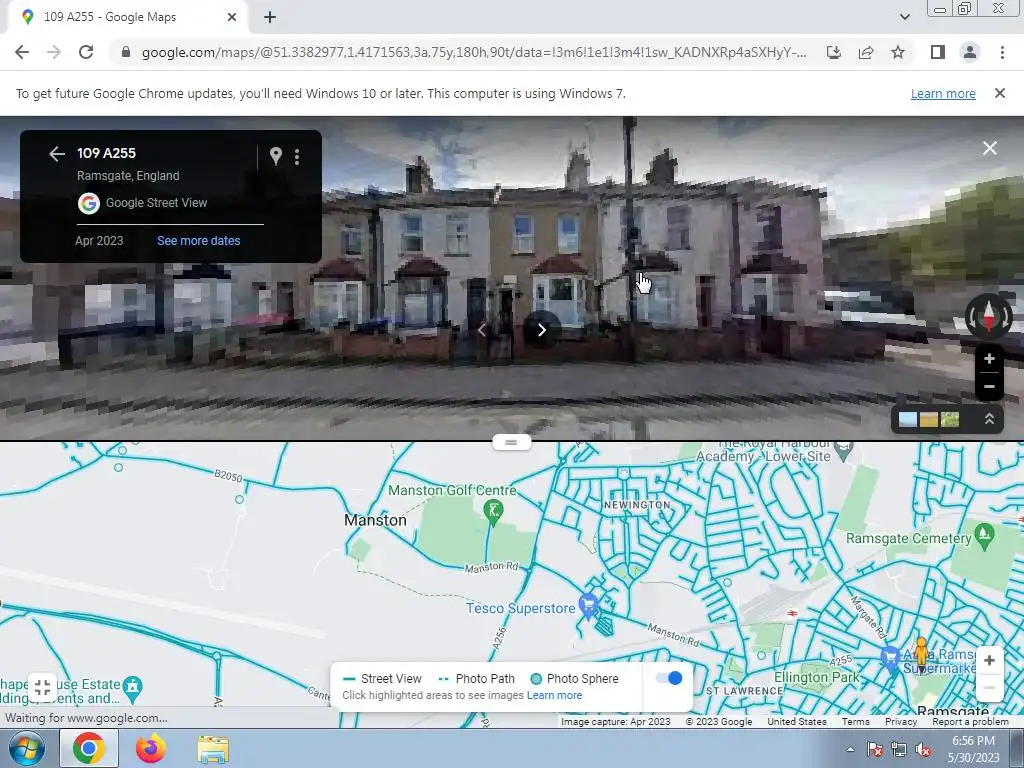
Task: Click the NEWINGTON area label
Action: pos(637,505)
